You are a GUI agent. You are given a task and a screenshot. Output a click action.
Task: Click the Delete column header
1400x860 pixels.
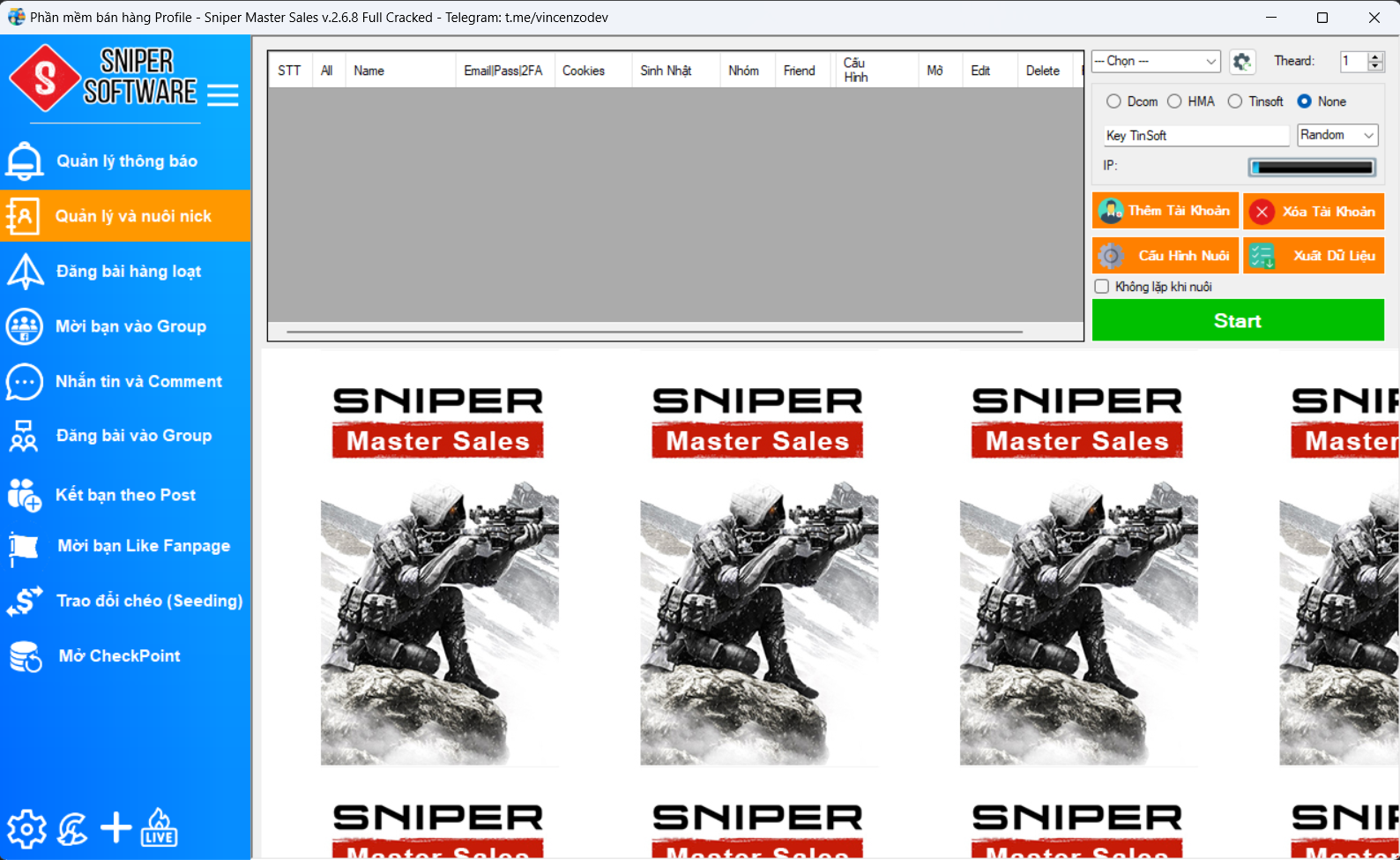pyautogui.click(x=1044, y=71)
